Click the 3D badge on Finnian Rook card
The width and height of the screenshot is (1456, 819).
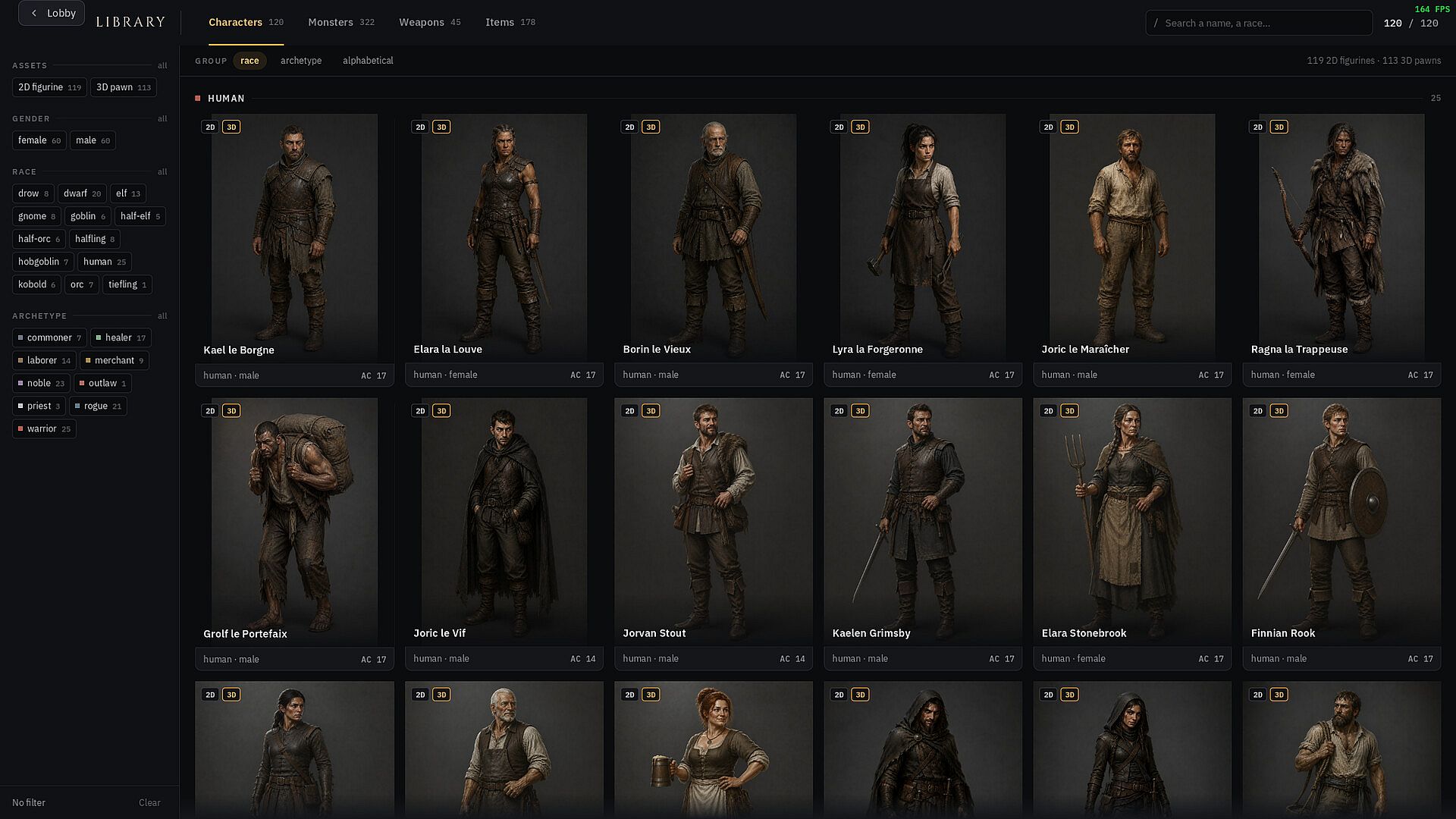click(x=1279, y=411)
